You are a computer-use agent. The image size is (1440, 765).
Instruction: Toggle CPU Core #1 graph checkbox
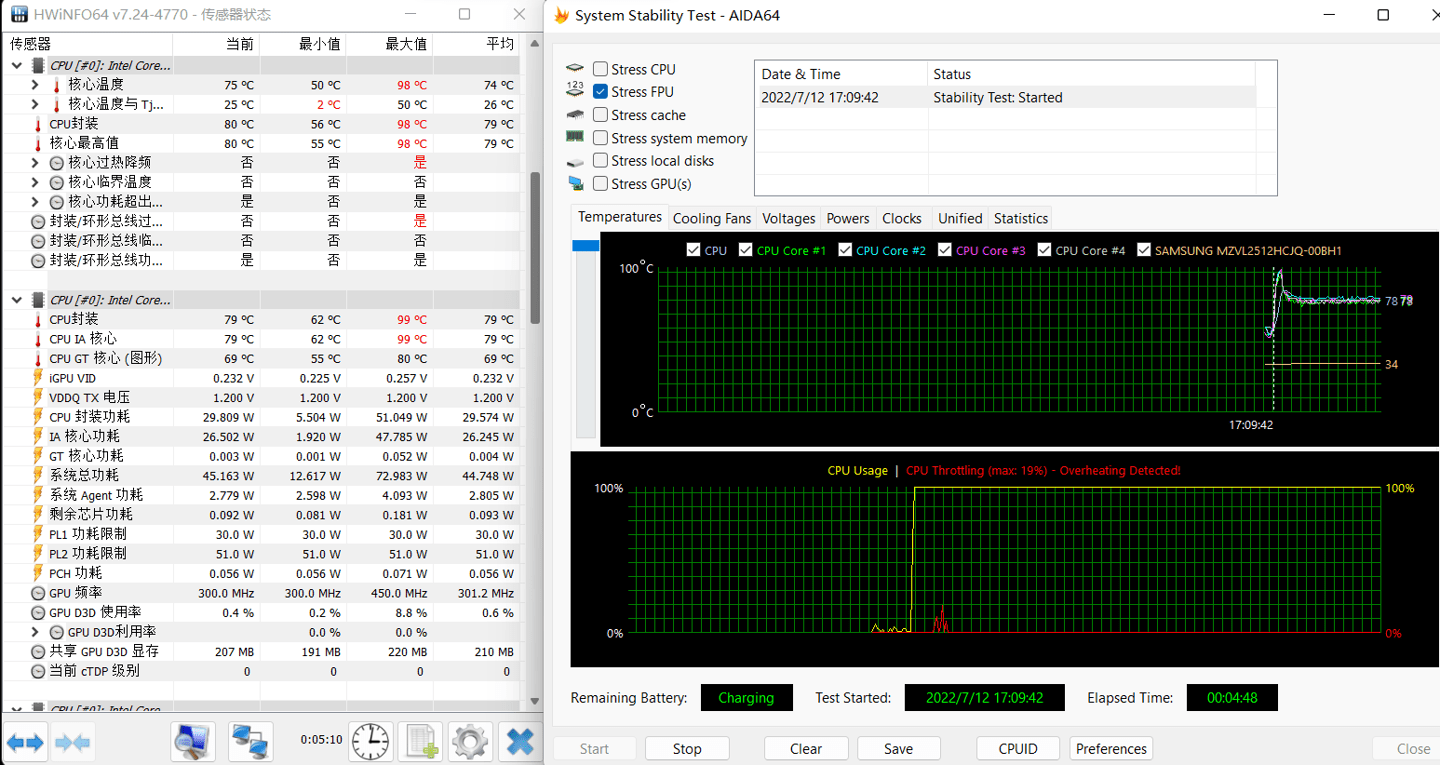(x=745, y=250)
